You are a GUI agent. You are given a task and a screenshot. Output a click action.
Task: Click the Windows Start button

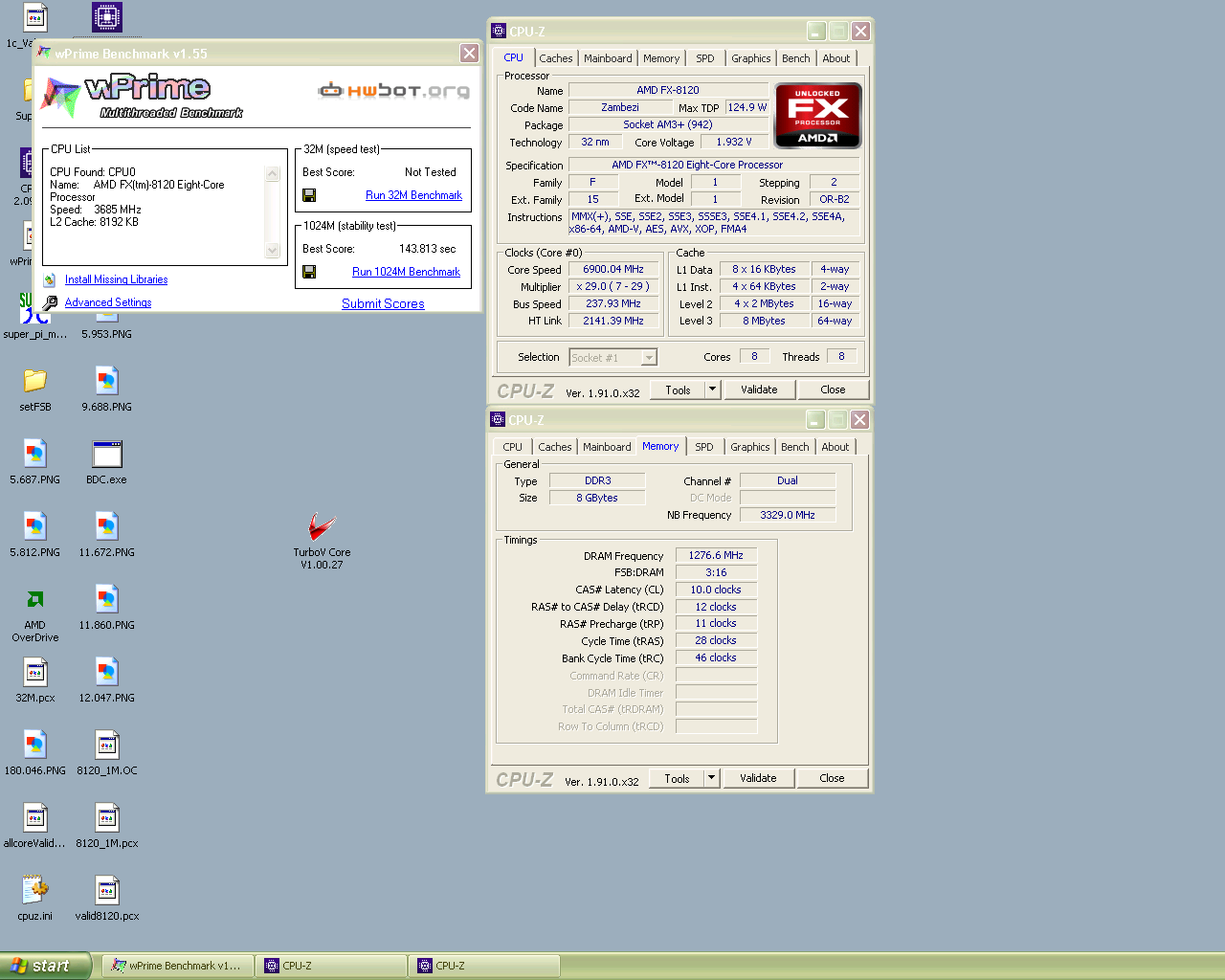coord(46,966)
